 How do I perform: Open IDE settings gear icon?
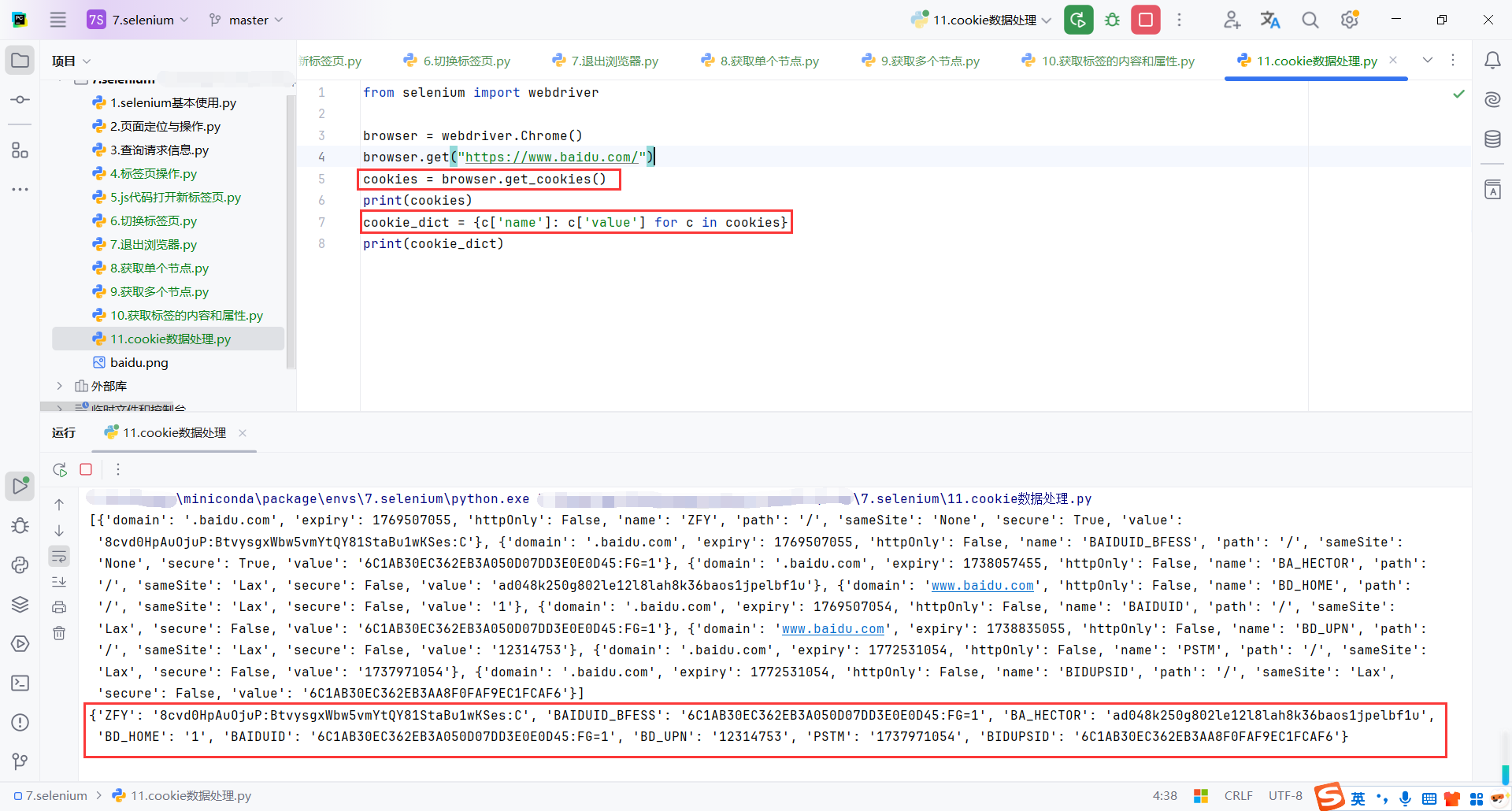point(1350,20)
